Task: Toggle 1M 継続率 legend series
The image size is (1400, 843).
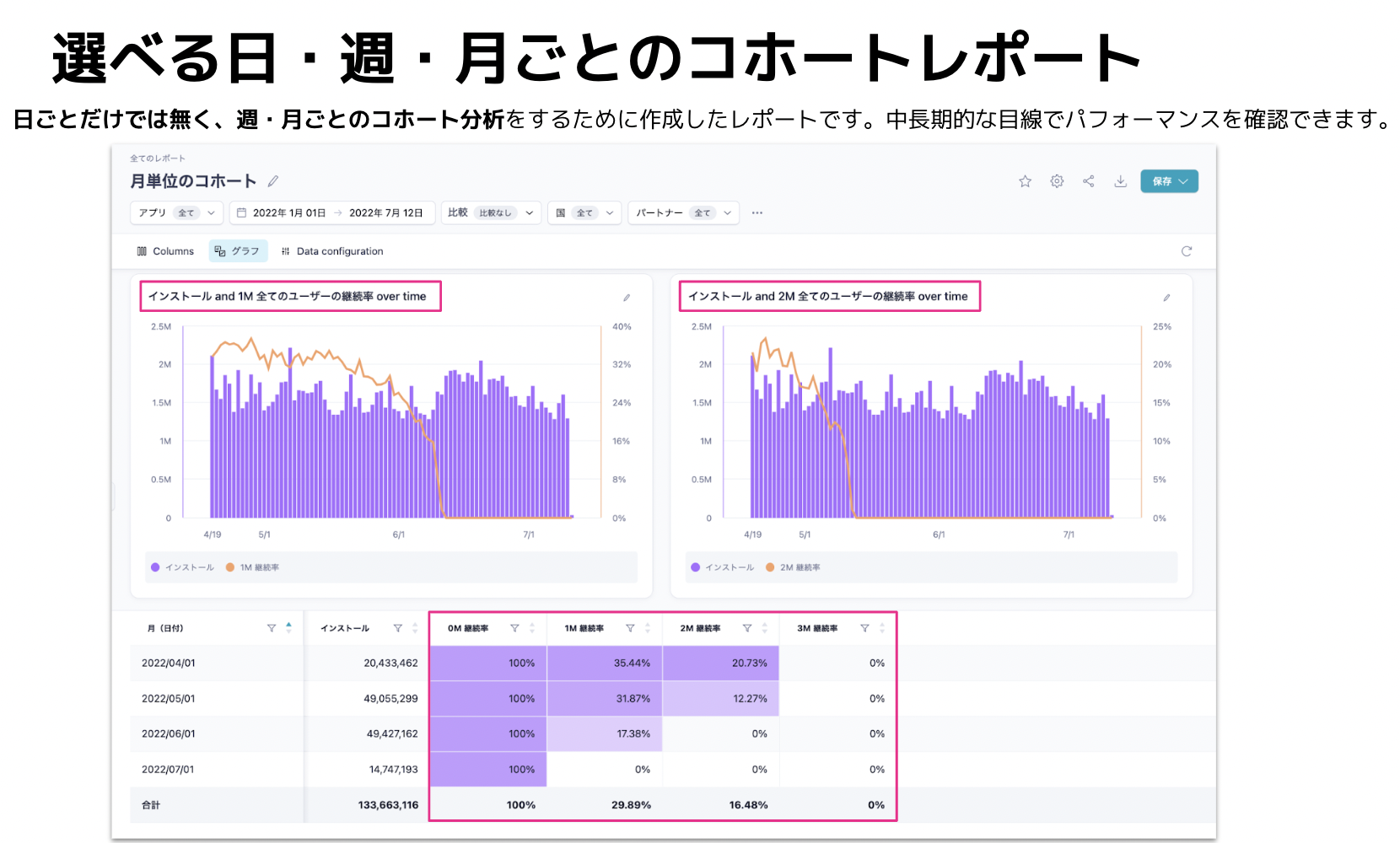Action: pos(252,567)
